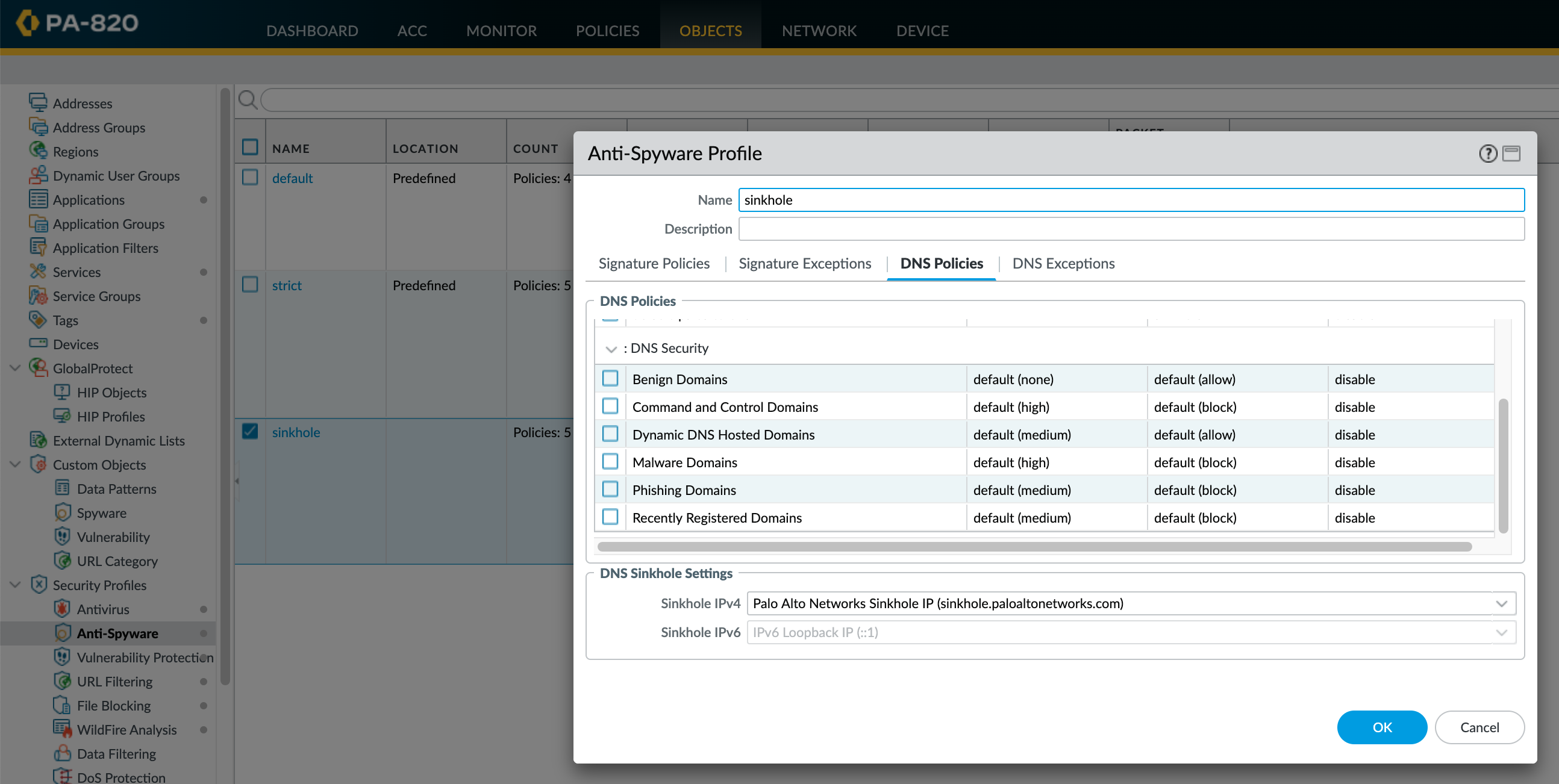The image size is (1559, 784).
Task: Click the WildFire Analysis icon
Action: click(63, 730)
